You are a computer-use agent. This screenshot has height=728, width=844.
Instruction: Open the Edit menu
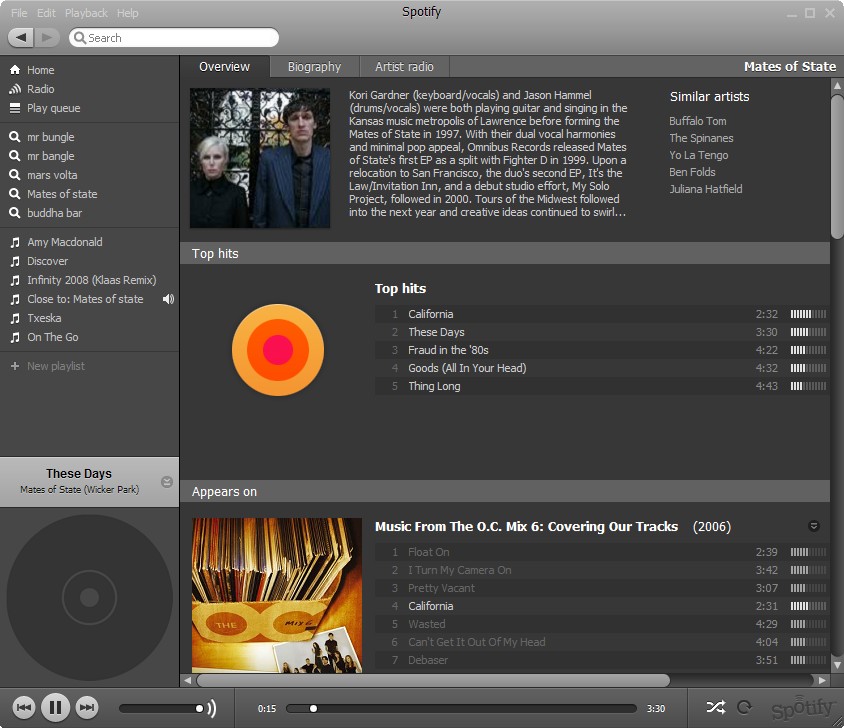[46, 13]
